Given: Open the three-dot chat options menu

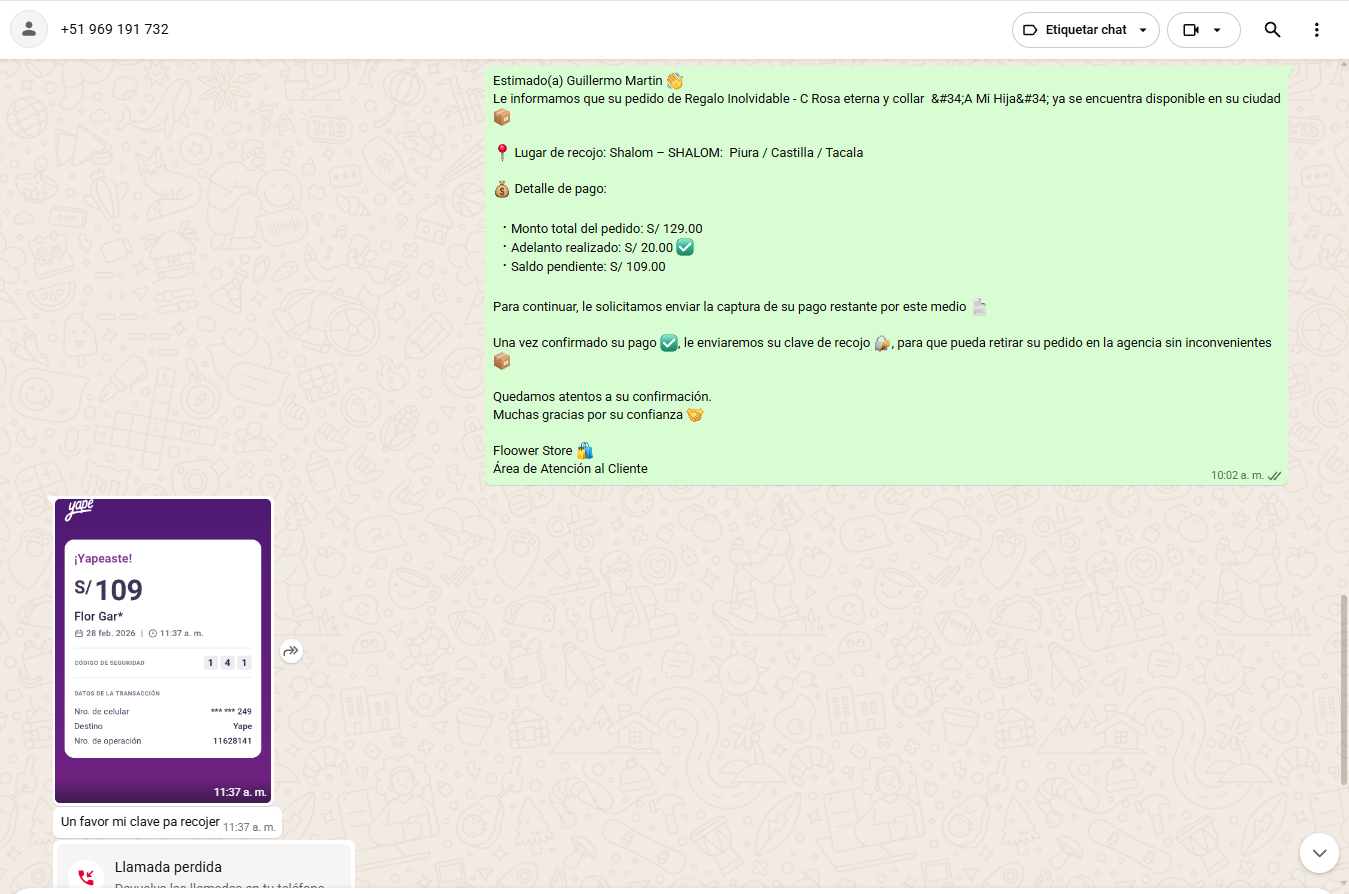Looking at the screenshot, I should click(x=1317, y=30).
